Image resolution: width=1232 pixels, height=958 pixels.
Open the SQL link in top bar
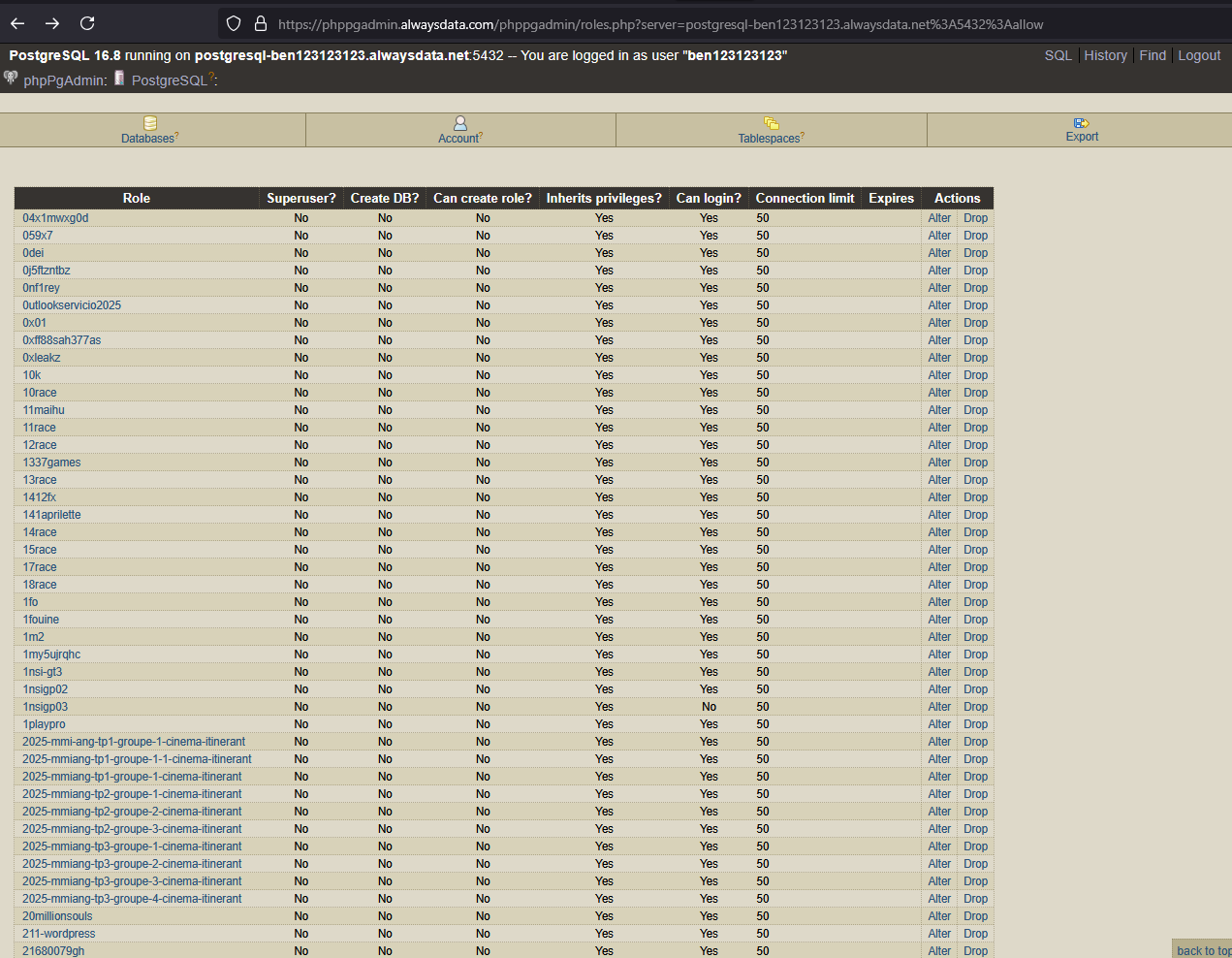pos(1058,55)
